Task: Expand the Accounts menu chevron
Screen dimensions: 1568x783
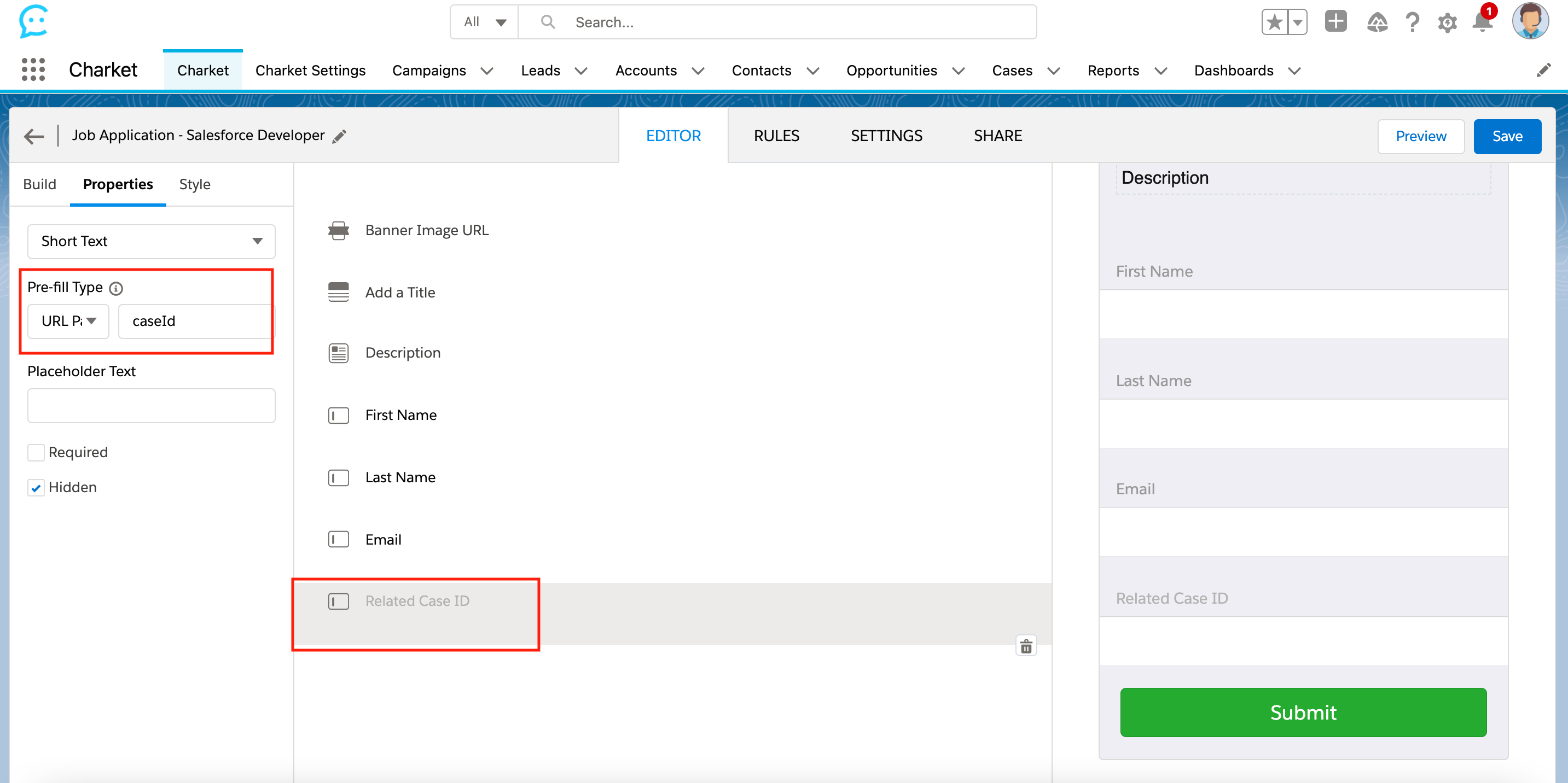Action: [x=698, y=71]
